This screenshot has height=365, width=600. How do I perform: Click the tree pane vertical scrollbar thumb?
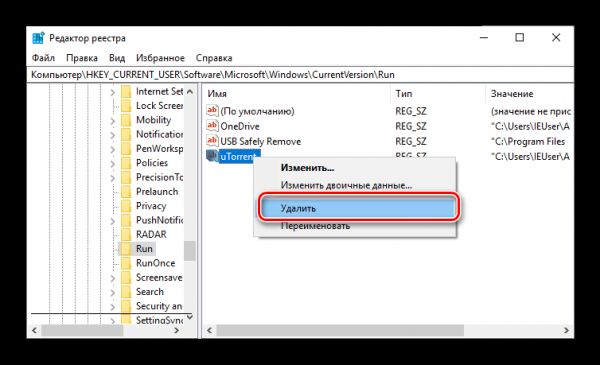click(190, 251)
